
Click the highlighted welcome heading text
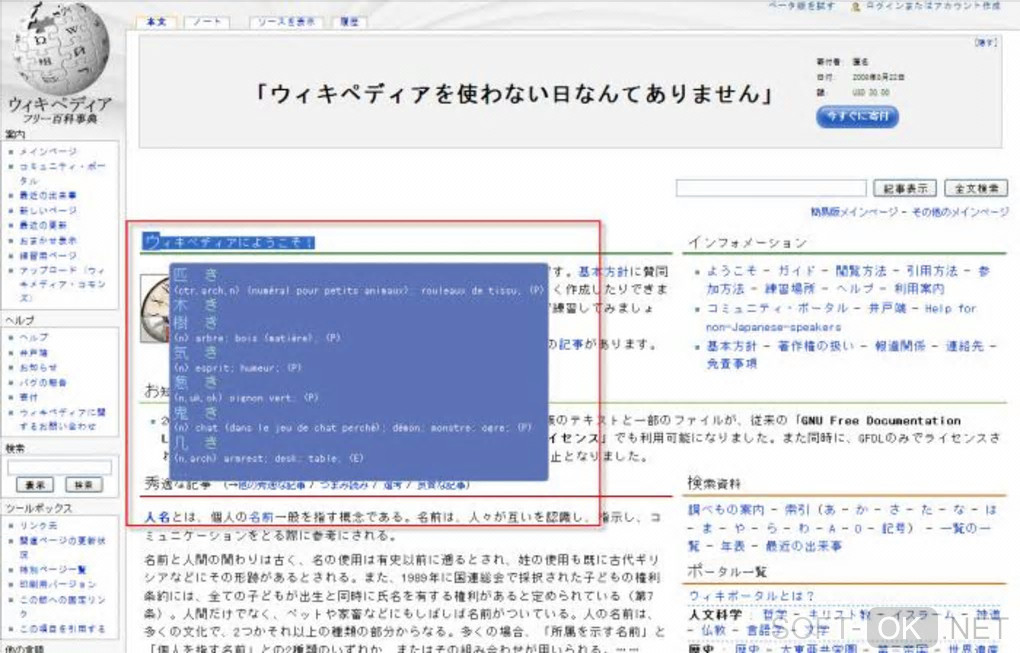(228, 242)
